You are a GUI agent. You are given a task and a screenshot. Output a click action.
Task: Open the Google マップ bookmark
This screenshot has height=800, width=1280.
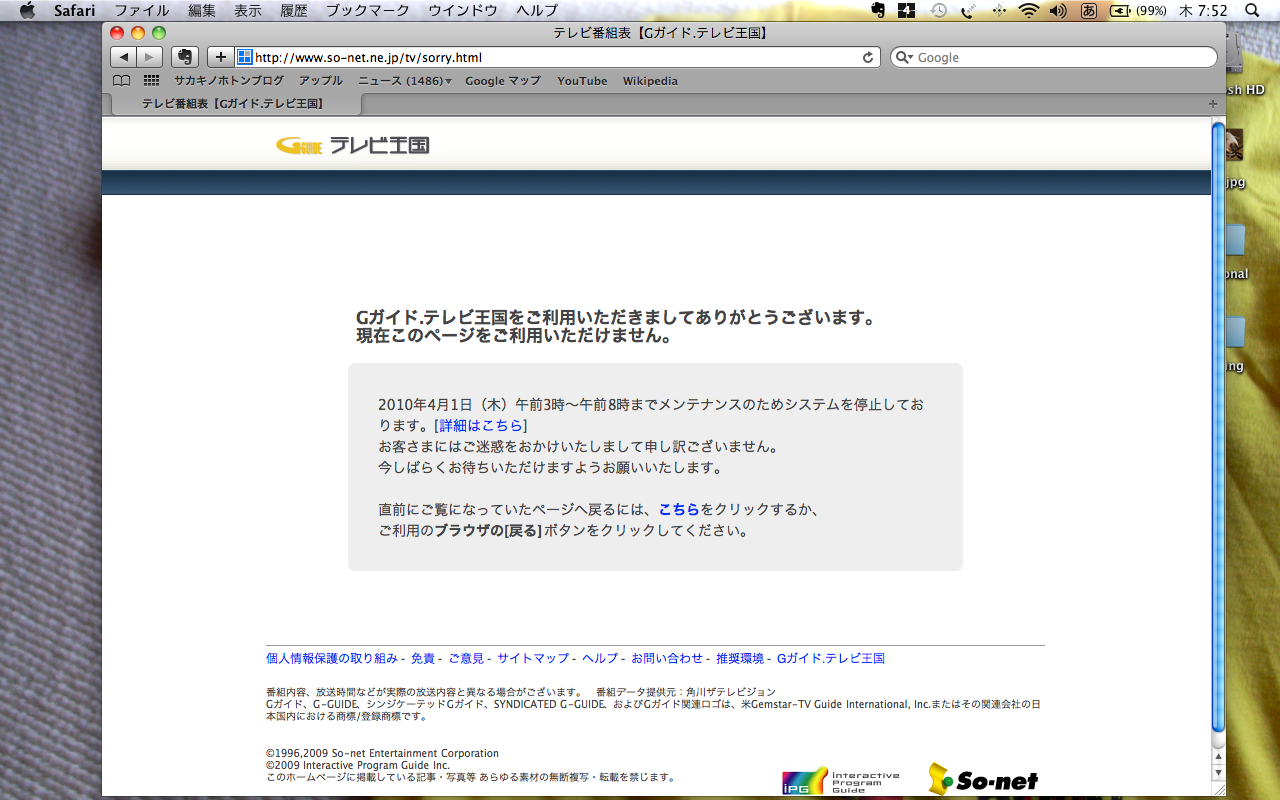[x=503, y=81]
